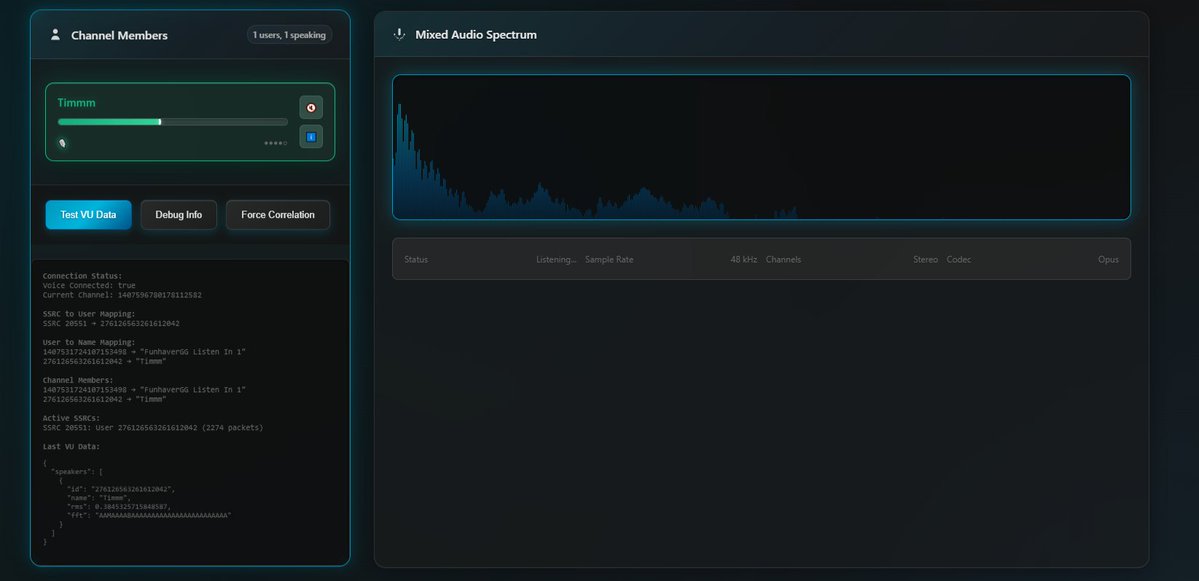Screen dimensions: 1199x581
Task: Open Timmm's info with the blue i icon
Action: pos(310,136)
